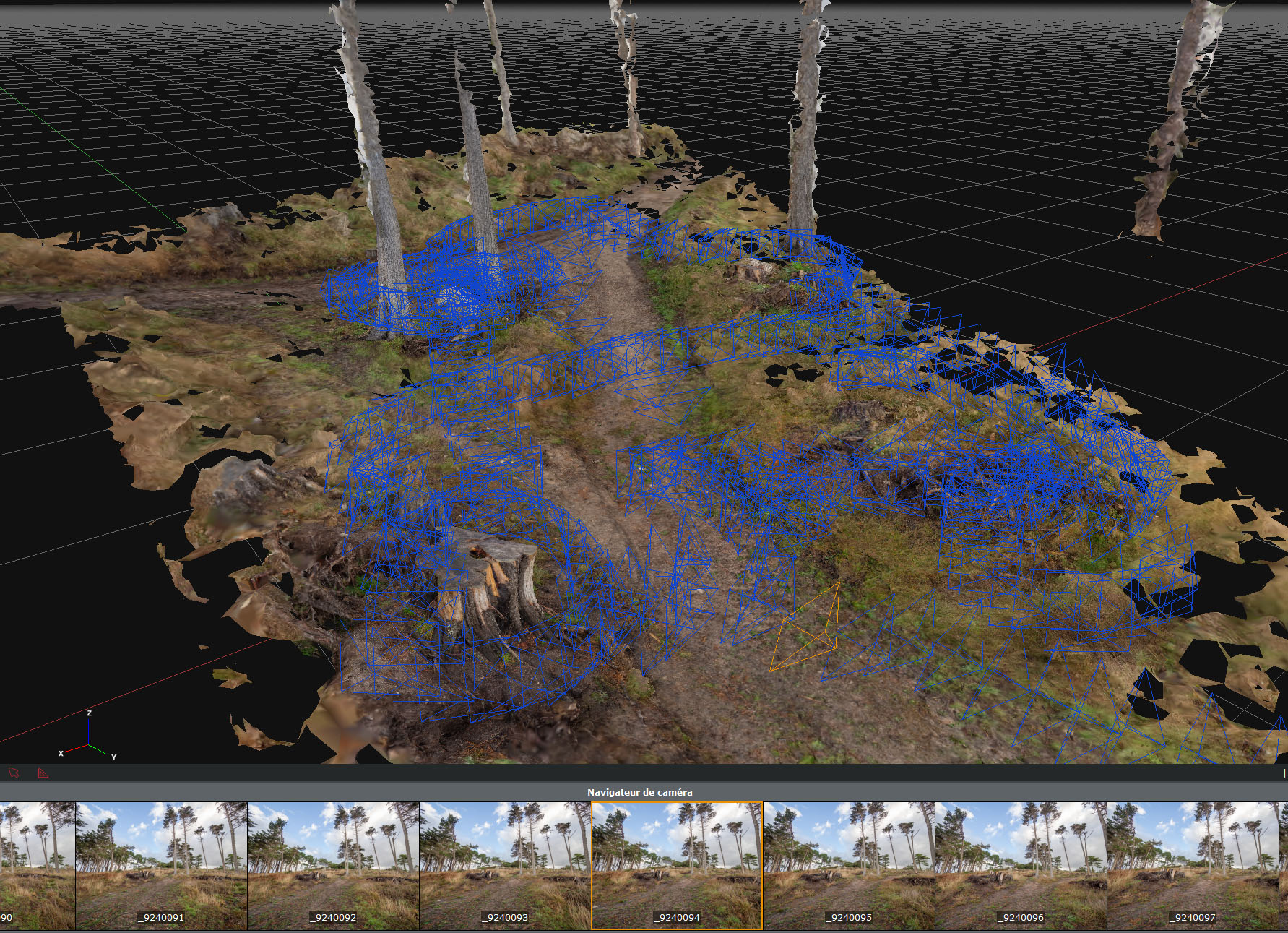Click the Navigateur de caméra panel title
This screenshot has width=1288, height=933.
639,792
